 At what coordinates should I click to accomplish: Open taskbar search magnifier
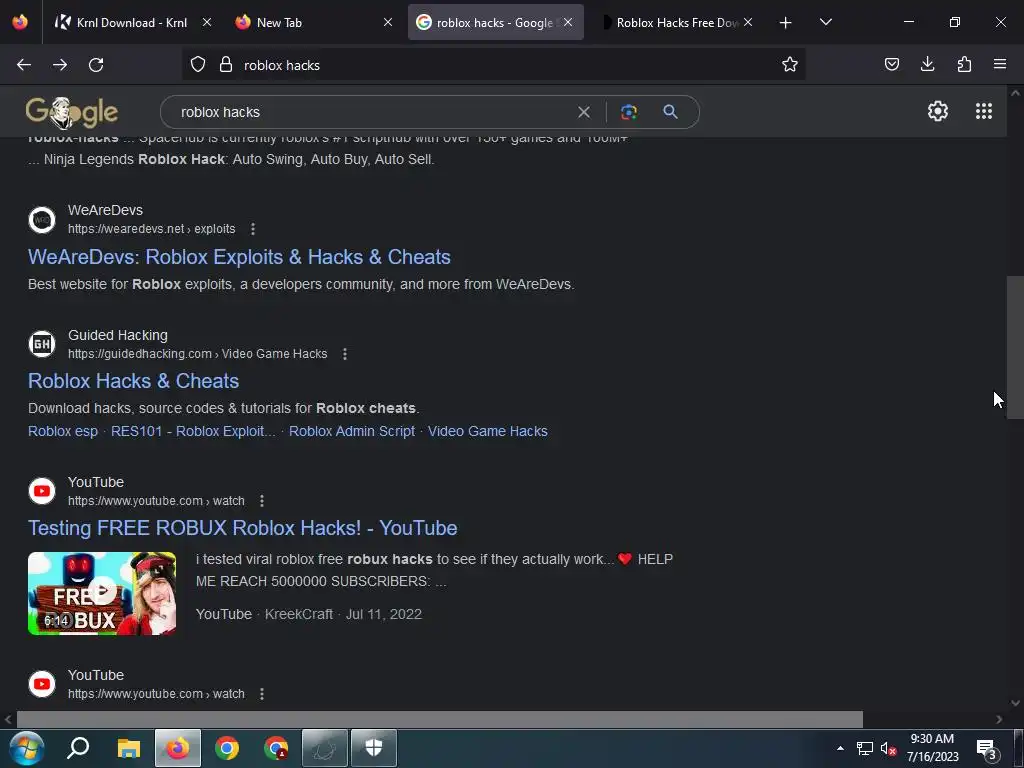(78, 748)
